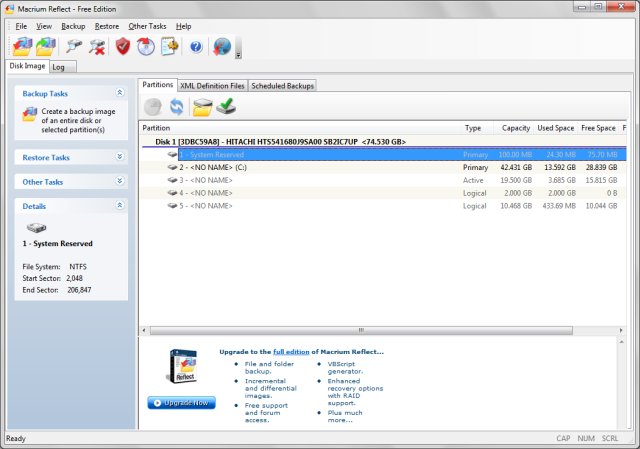Expand the Other Tasks panel
Viewport: 640px width, 449px height.
pos(120,182)
